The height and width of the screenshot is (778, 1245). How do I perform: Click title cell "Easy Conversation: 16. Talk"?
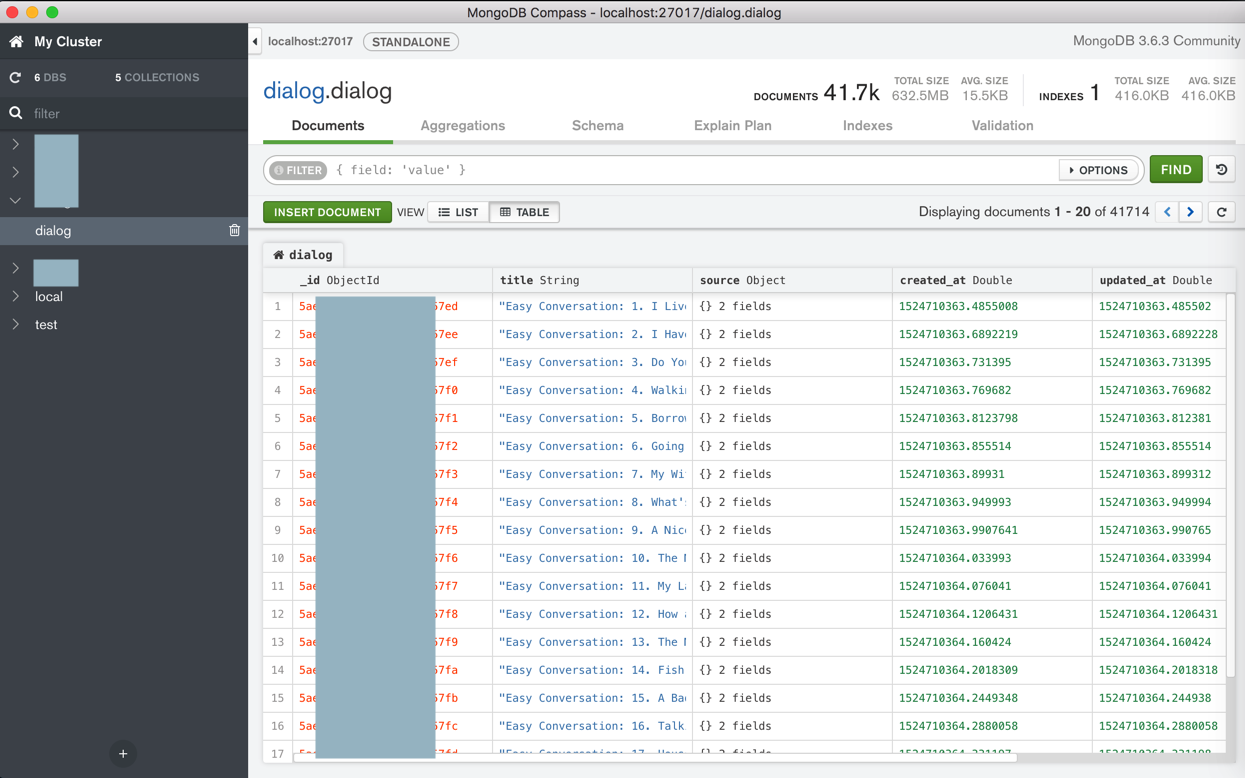(592, 726)
